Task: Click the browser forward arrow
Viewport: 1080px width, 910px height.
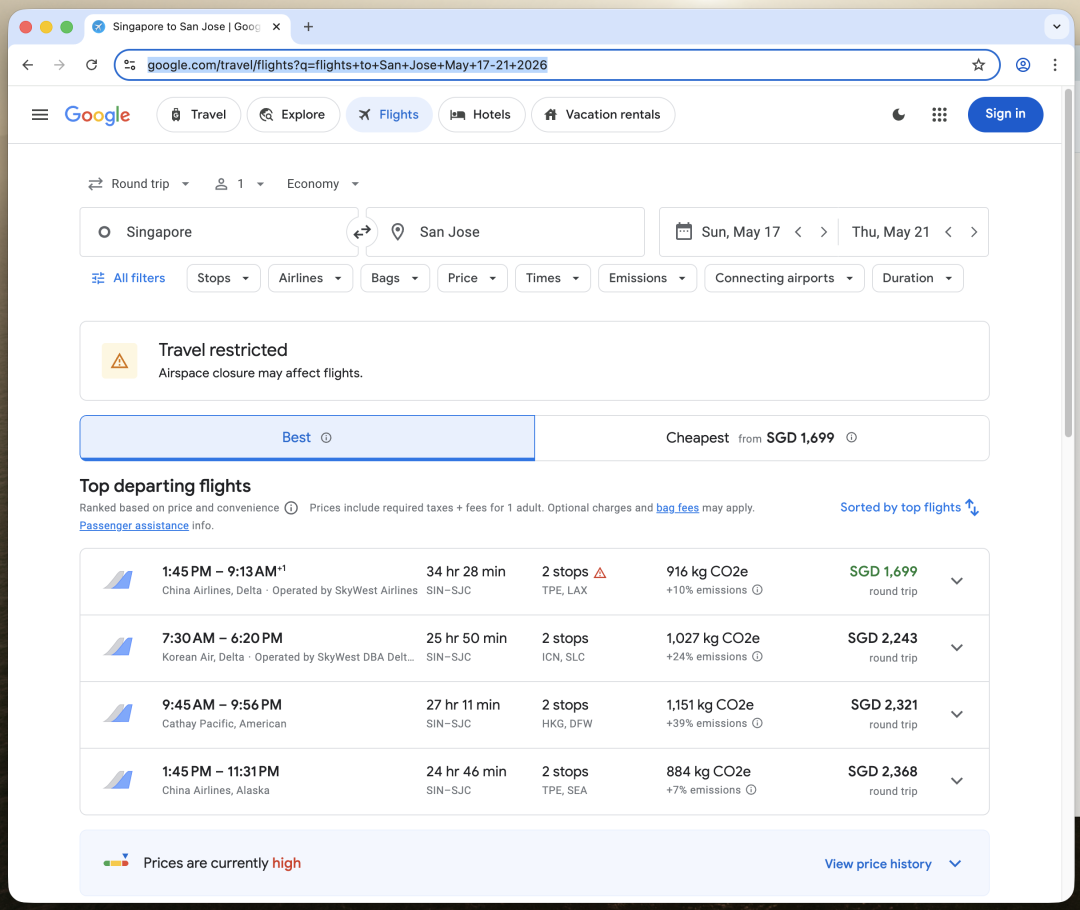Action: coord(59,65)
